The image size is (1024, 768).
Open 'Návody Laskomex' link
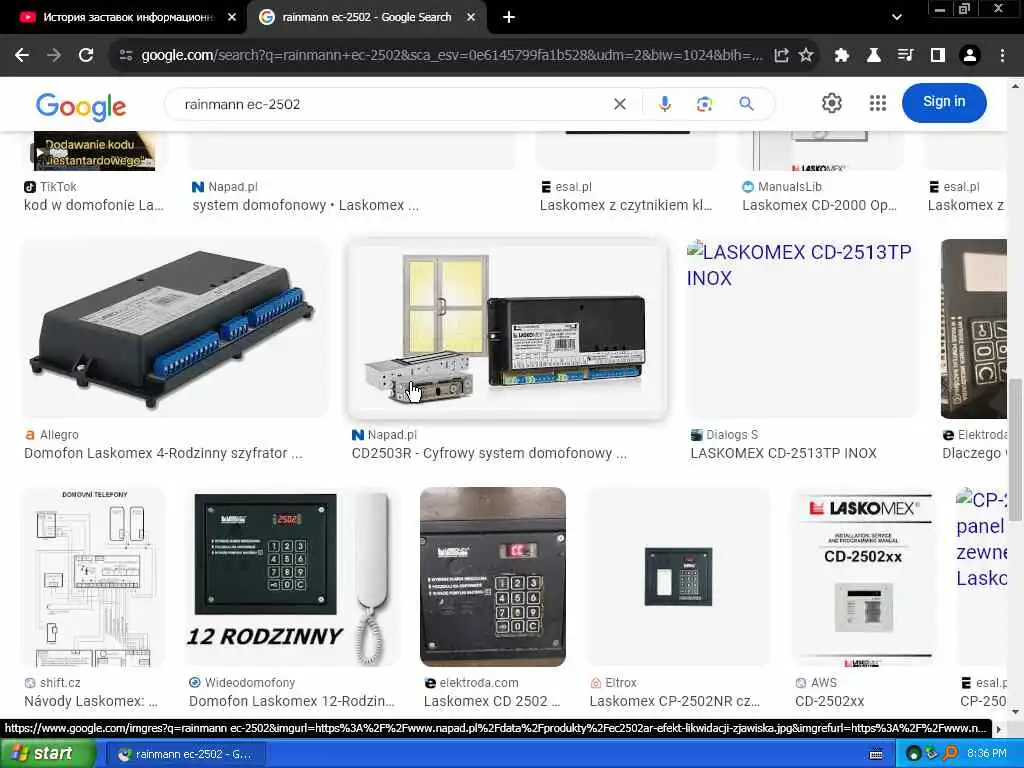click(x=91, y=701)
